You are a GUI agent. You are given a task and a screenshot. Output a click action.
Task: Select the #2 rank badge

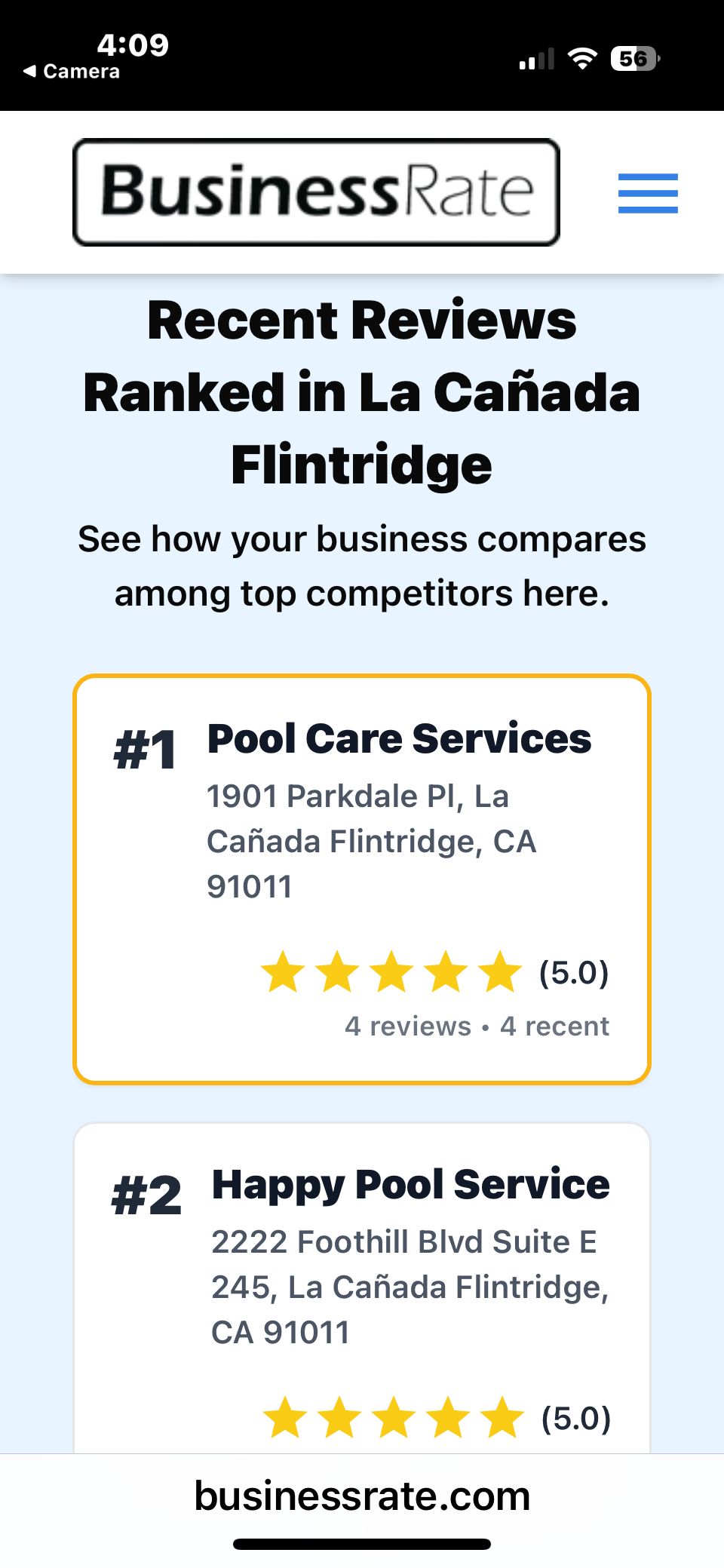[146, 1196]
